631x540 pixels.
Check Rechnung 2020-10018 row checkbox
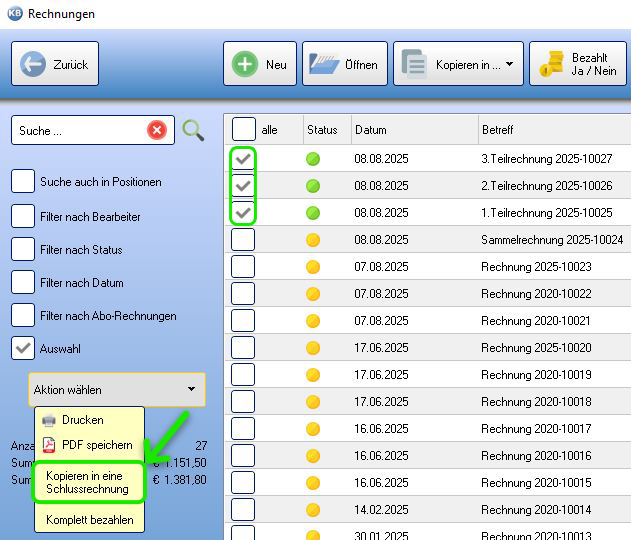[x=243, y=401]
